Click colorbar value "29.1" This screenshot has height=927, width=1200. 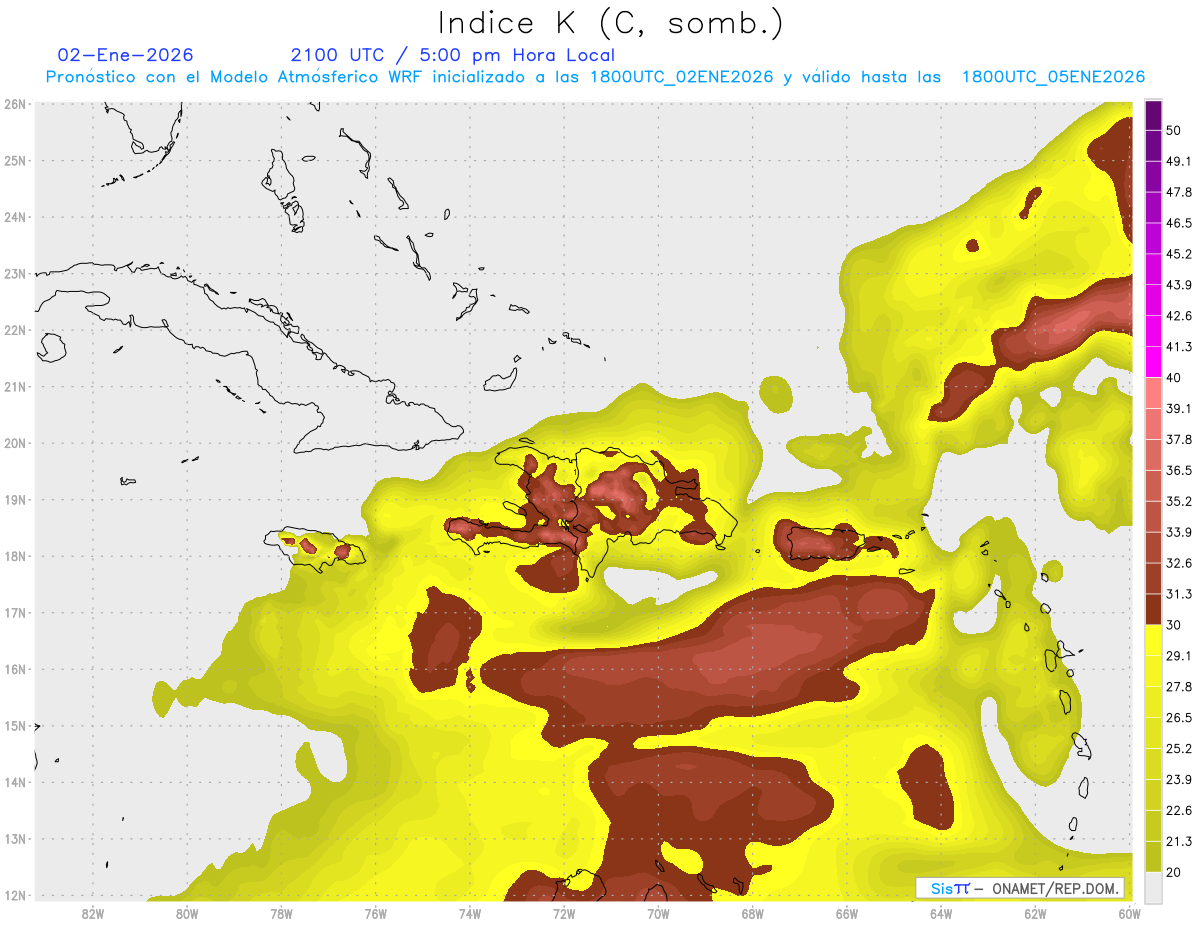(x=1179, y=656)
